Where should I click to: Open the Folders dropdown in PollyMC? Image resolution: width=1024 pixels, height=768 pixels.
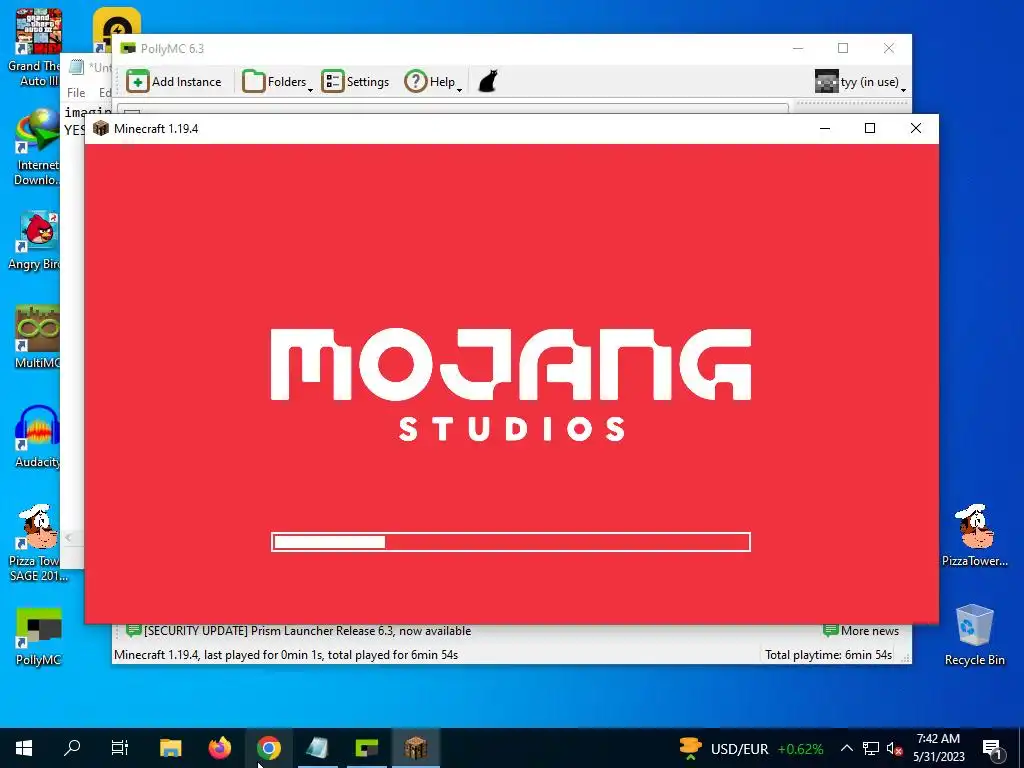tap(278, 82)
